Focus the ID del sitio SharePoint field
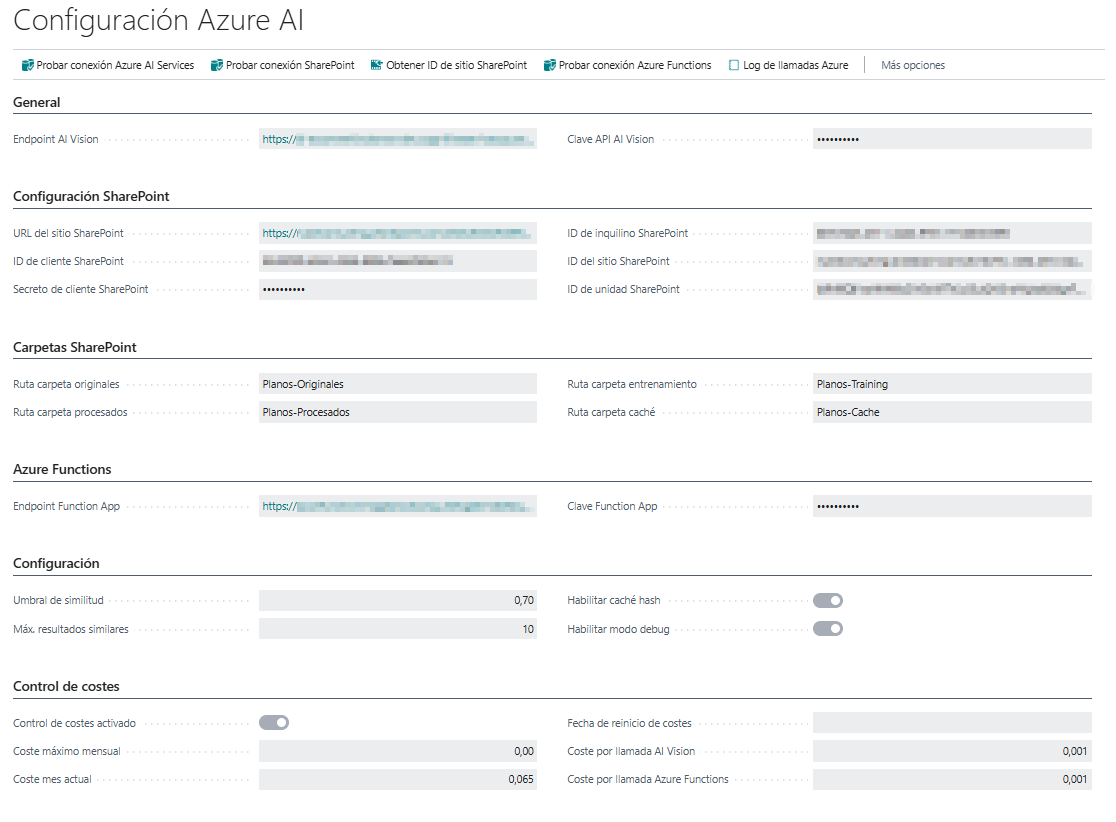Screen dimensions: 1116x822 coord(952,261)
